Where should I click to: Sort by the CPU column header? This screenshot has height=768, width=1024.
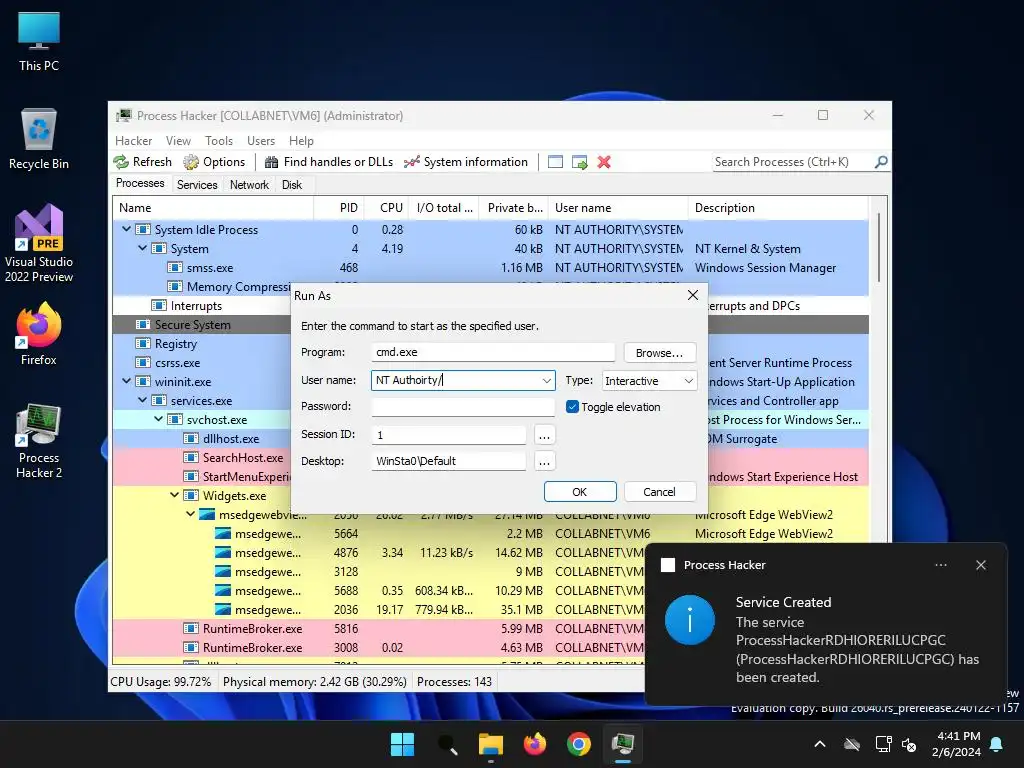(386, 208)
